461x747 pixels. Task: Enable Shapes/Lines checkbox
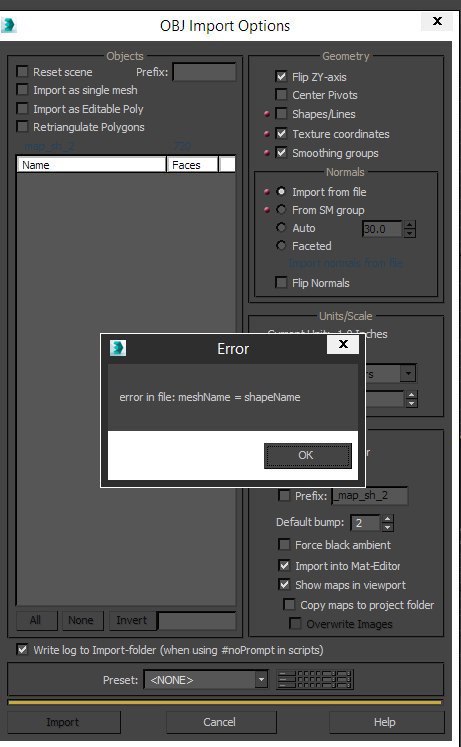pyautogui.click(x=281, y=113)
